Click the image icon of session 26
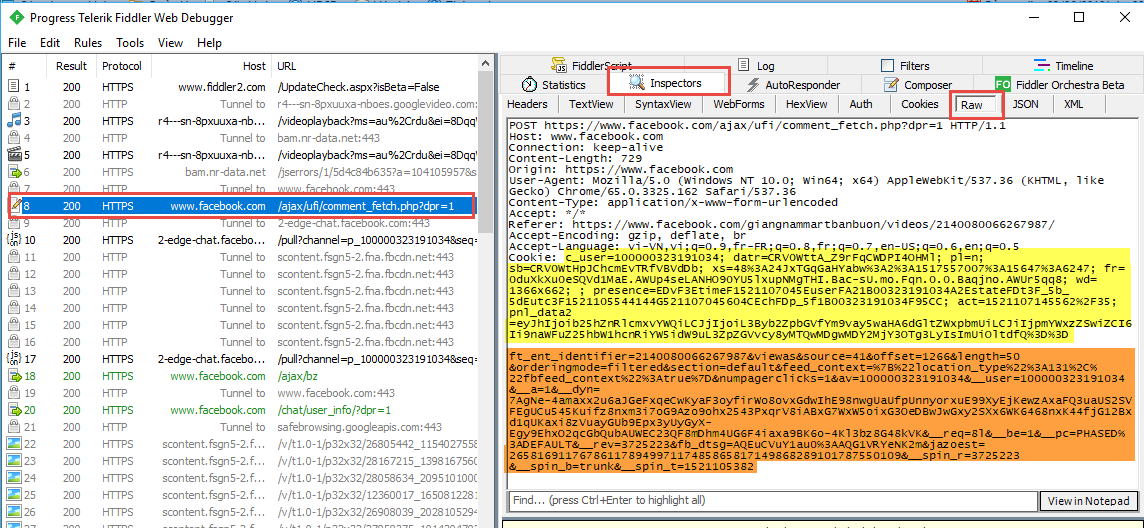1144x528 pixels. click(x=13, y=511)
